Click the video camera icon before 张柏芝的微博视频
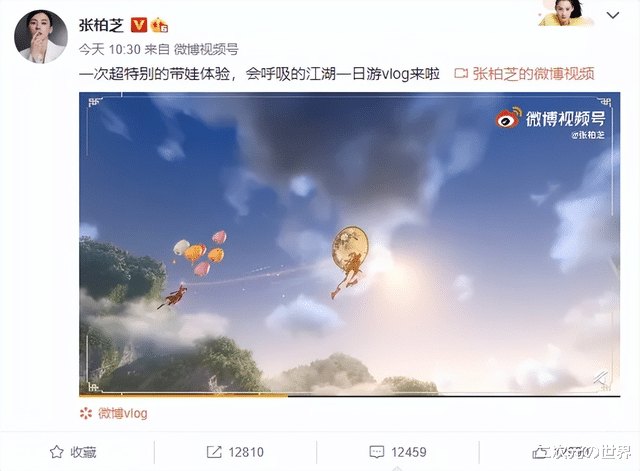This screenshot has height=471, width=640. tap(461, 74)
